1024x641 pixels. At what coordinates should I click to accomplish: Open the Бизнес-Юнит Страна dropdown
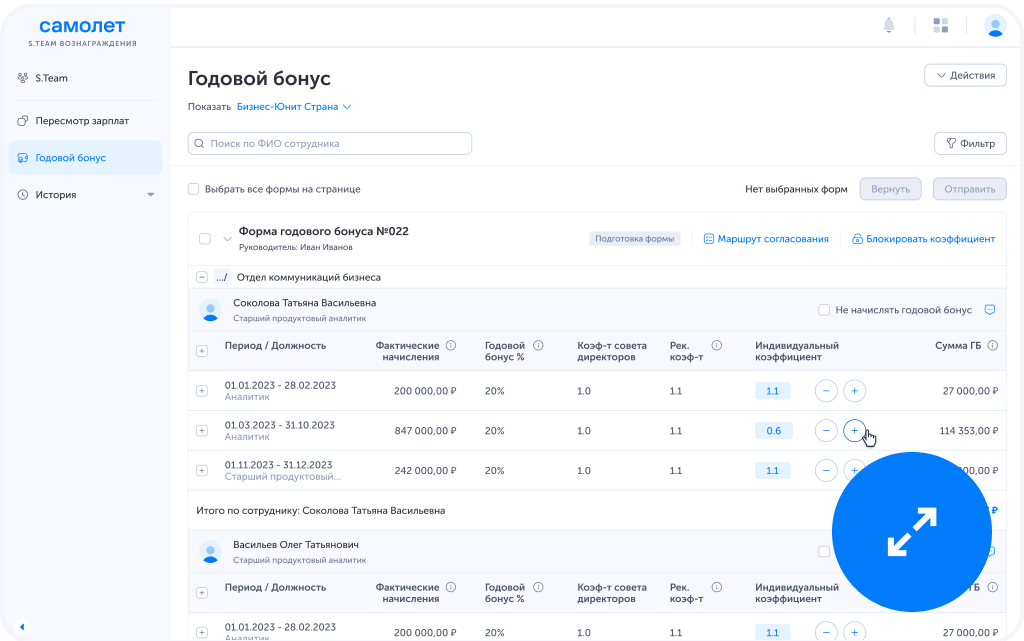(294, 107)
